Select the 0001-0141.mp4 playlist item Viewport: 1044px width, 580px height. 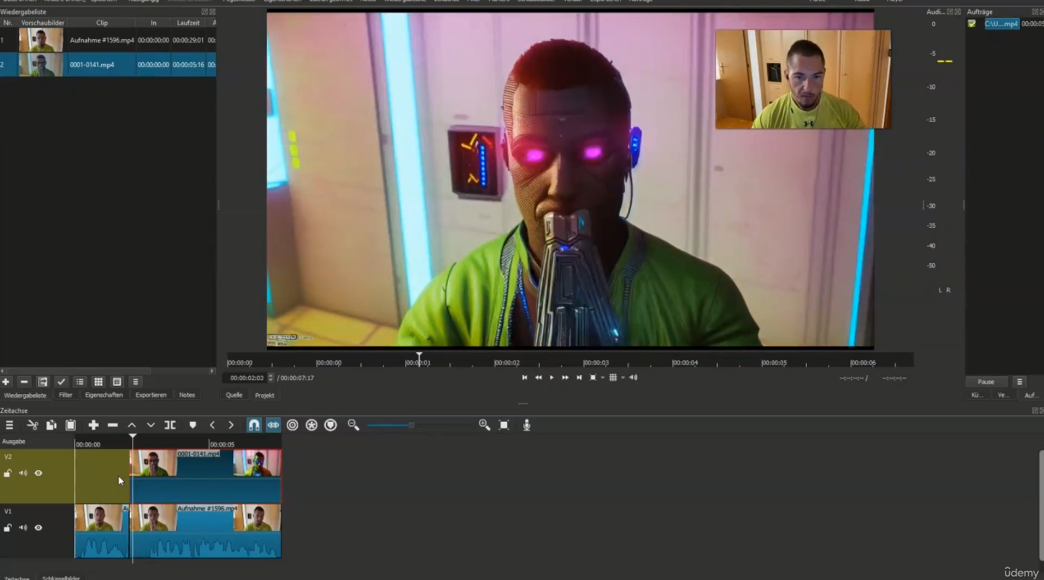91,65
